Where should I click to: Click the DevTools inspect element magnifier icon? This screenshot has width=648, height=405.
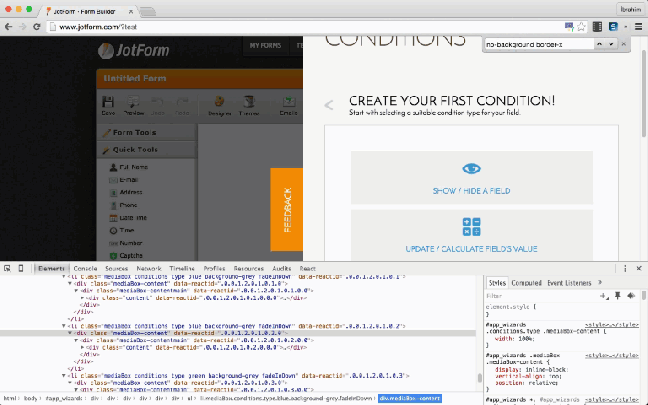coord(9,269)
